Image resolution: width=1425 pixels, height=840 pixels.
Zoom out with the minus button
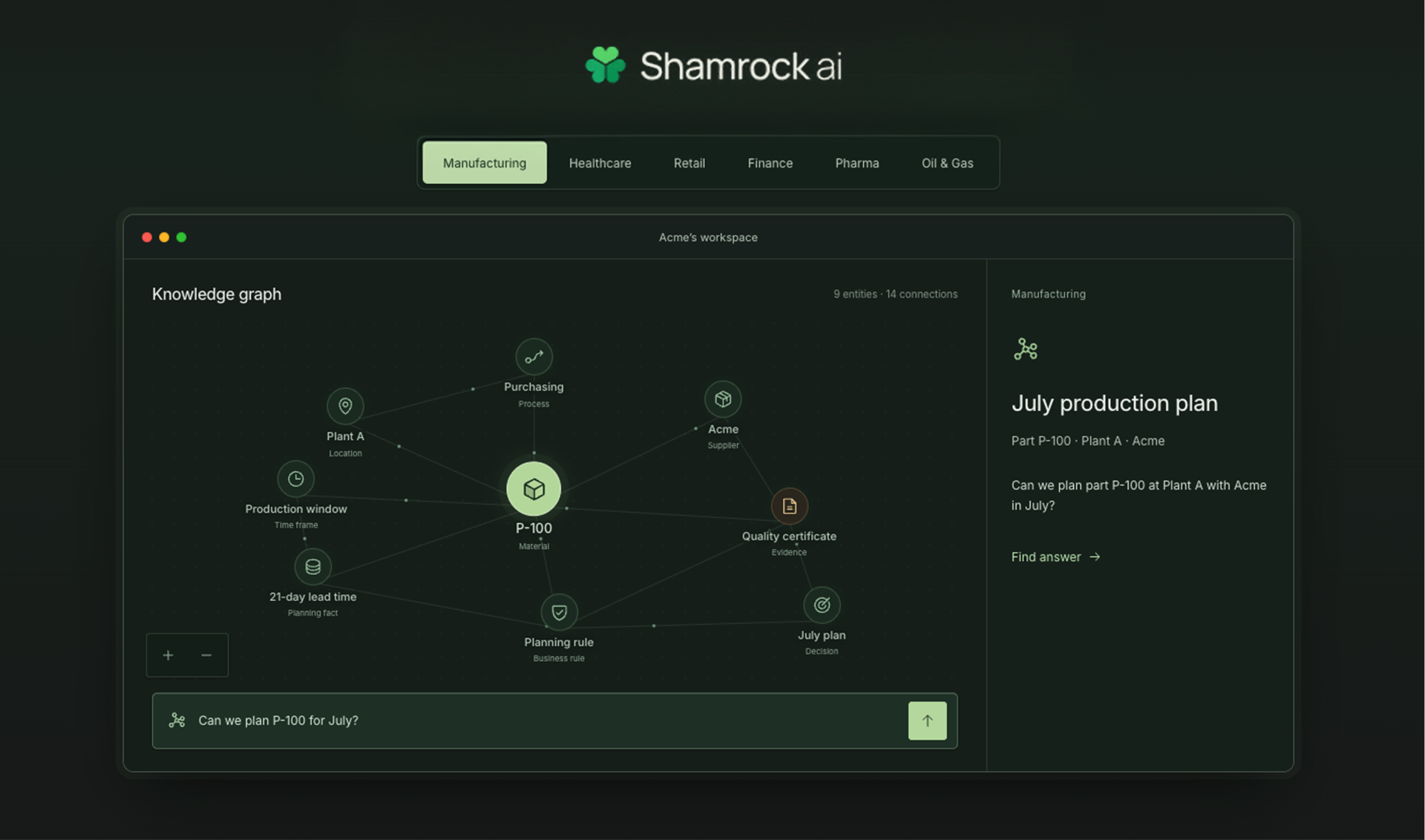click(206, 655)
